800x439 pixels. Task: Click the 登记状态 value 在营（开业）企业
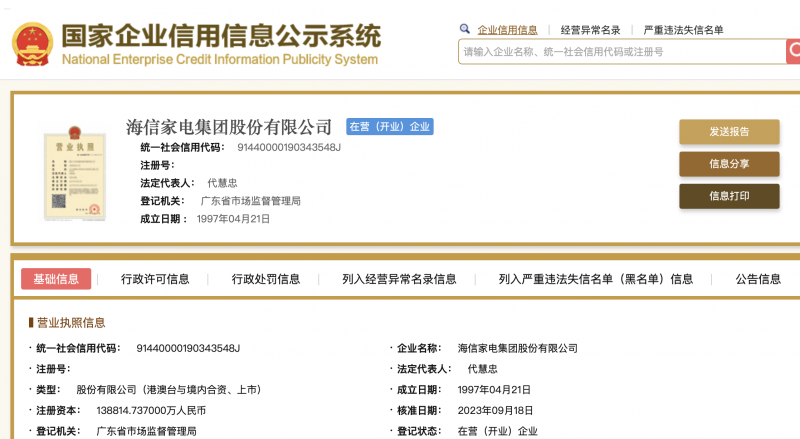coord(497,431)
